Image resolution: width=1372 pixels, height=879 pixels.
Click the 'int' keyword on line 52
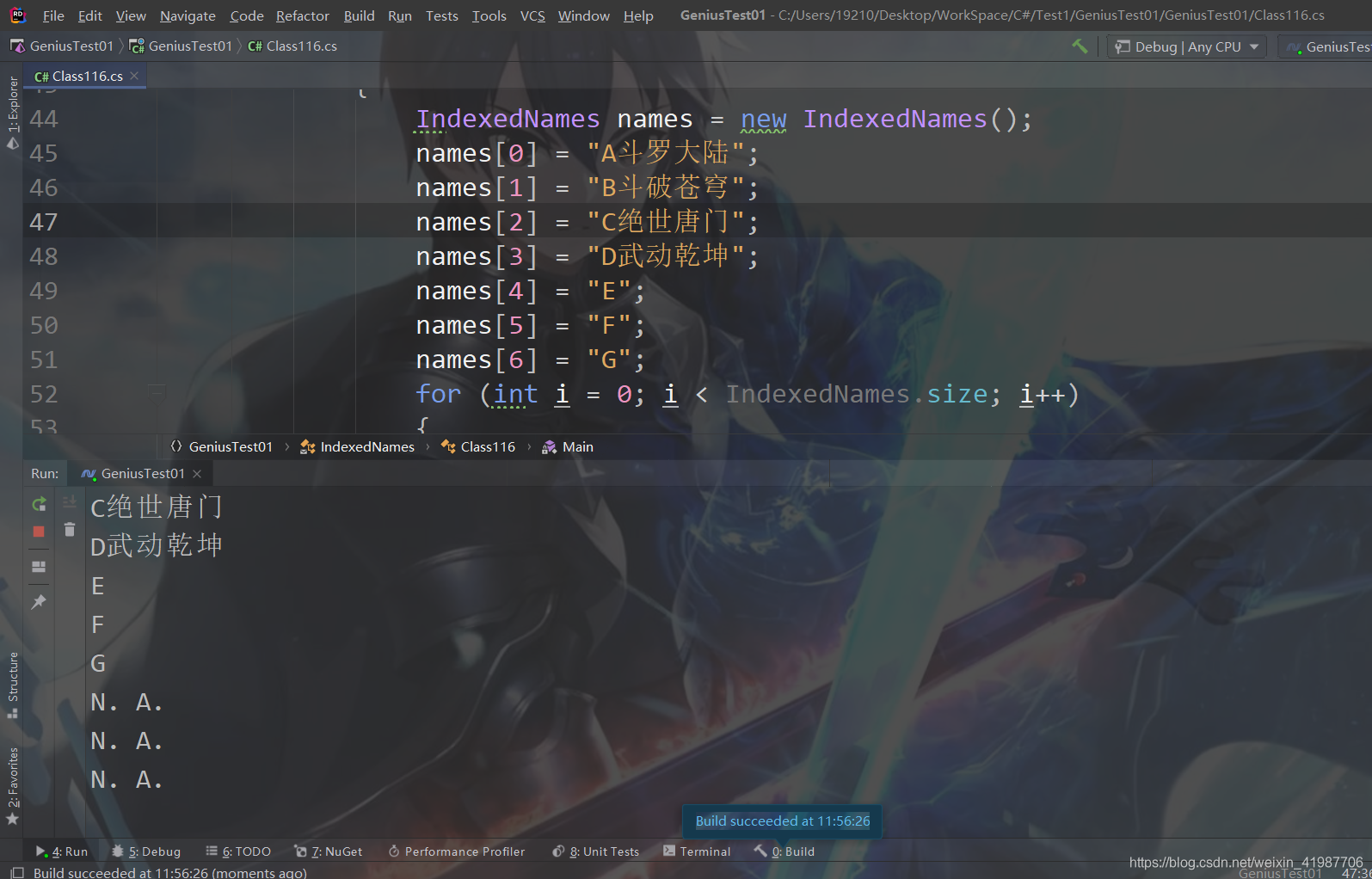pyautogui.click(x=515, y=394)
